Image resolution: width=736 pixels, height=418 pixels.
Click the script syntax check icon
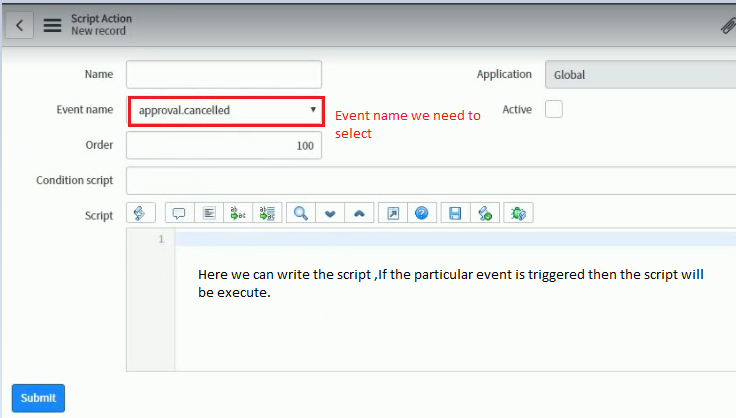click(485, 213)
